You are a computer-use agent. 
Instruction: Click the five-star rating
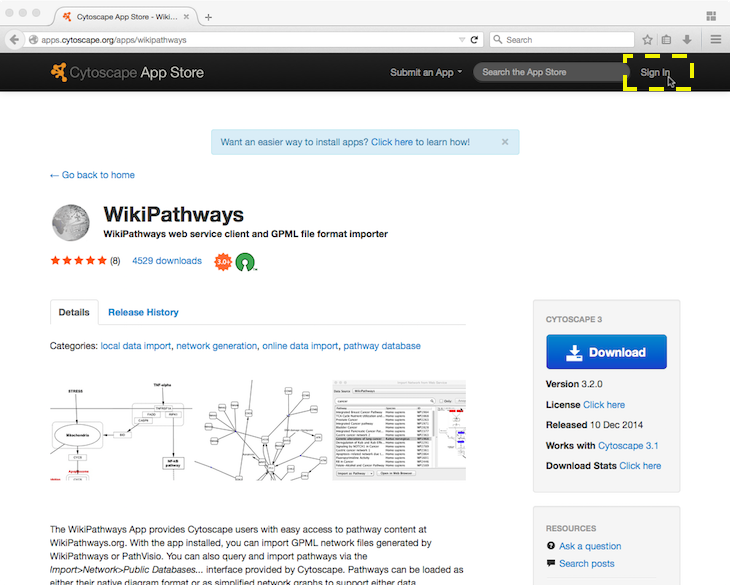coord(79,261)
